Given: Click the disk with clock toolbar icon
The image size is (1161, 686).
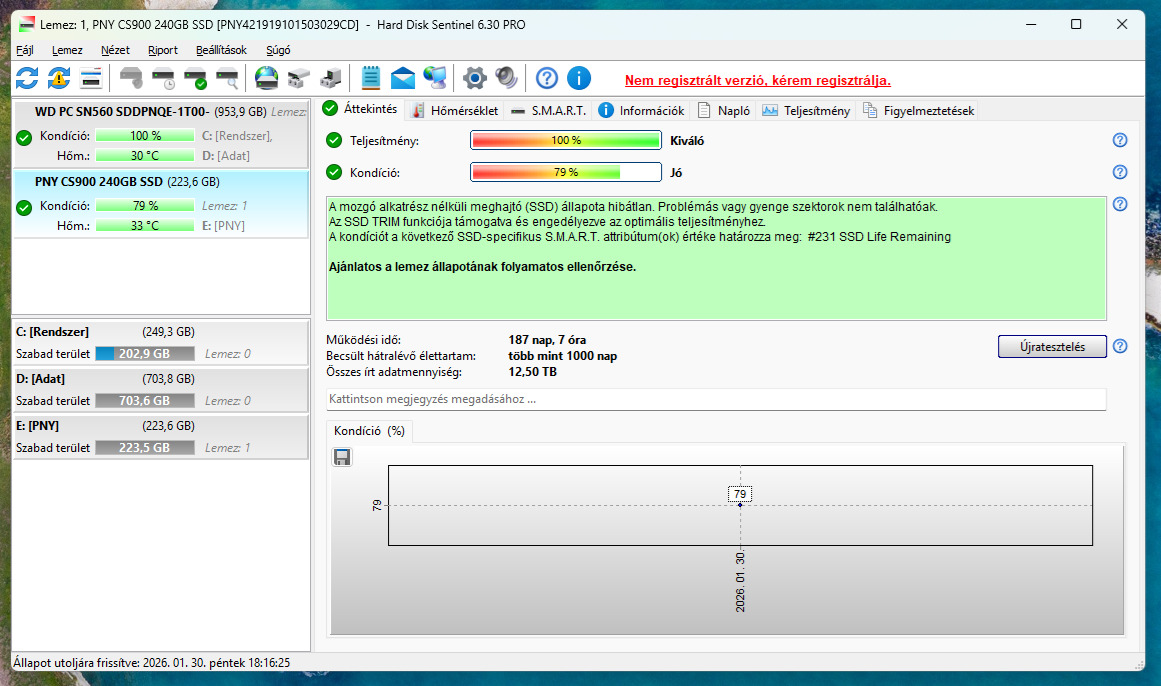Looking at the screenshot, I should [163, 78].
